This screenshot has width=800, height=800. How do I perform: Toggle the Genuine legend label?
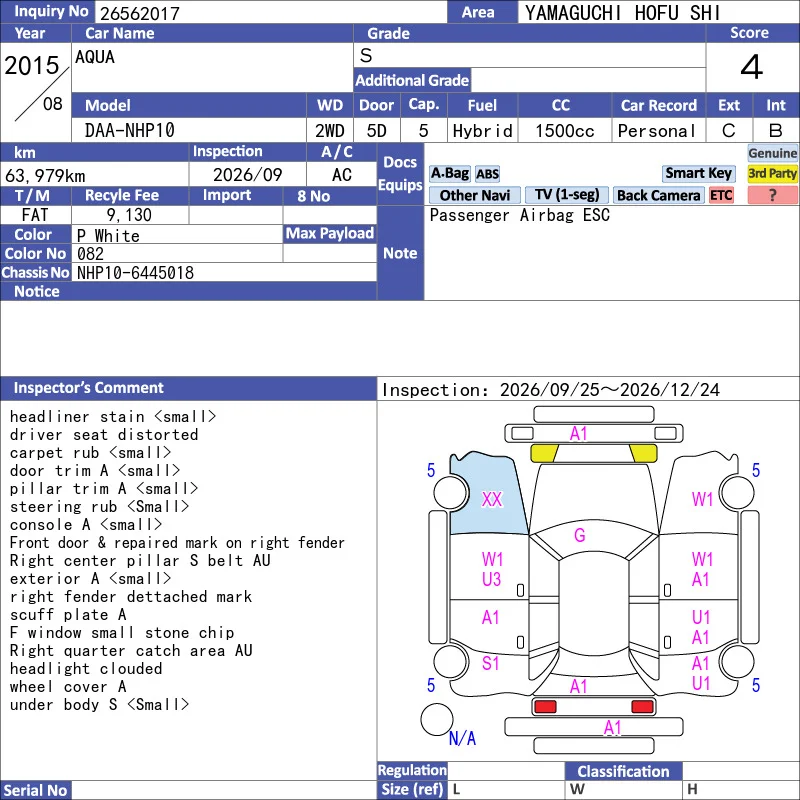tap(772, 153)
